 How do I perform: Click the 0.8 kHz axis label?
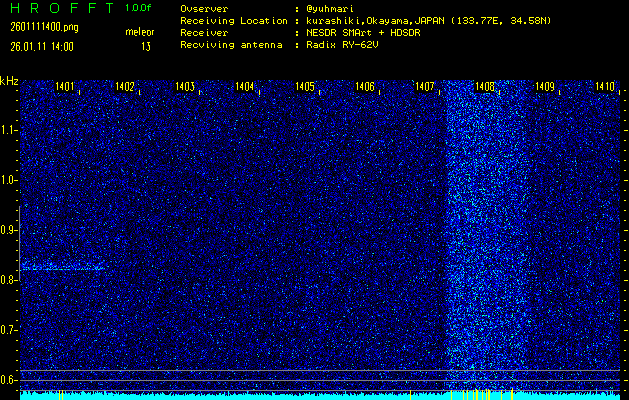coord(8,280)
